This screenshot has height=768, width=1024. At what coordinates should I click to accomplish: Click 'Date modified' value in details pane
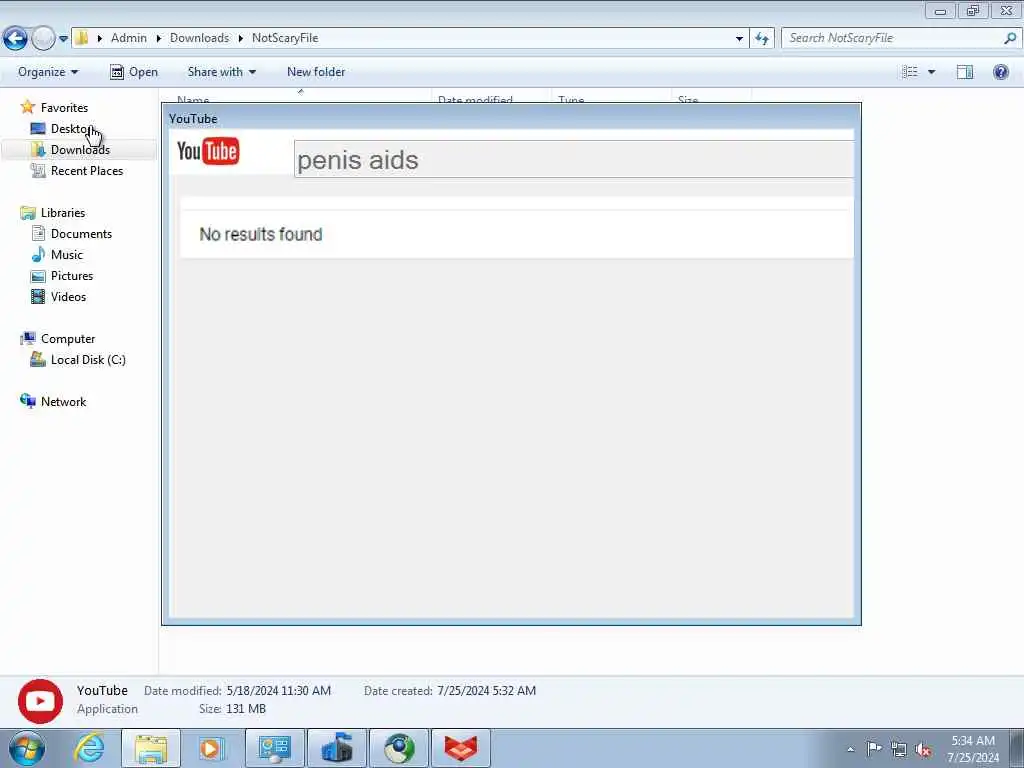pyautogui.click(x=279, y=690)
